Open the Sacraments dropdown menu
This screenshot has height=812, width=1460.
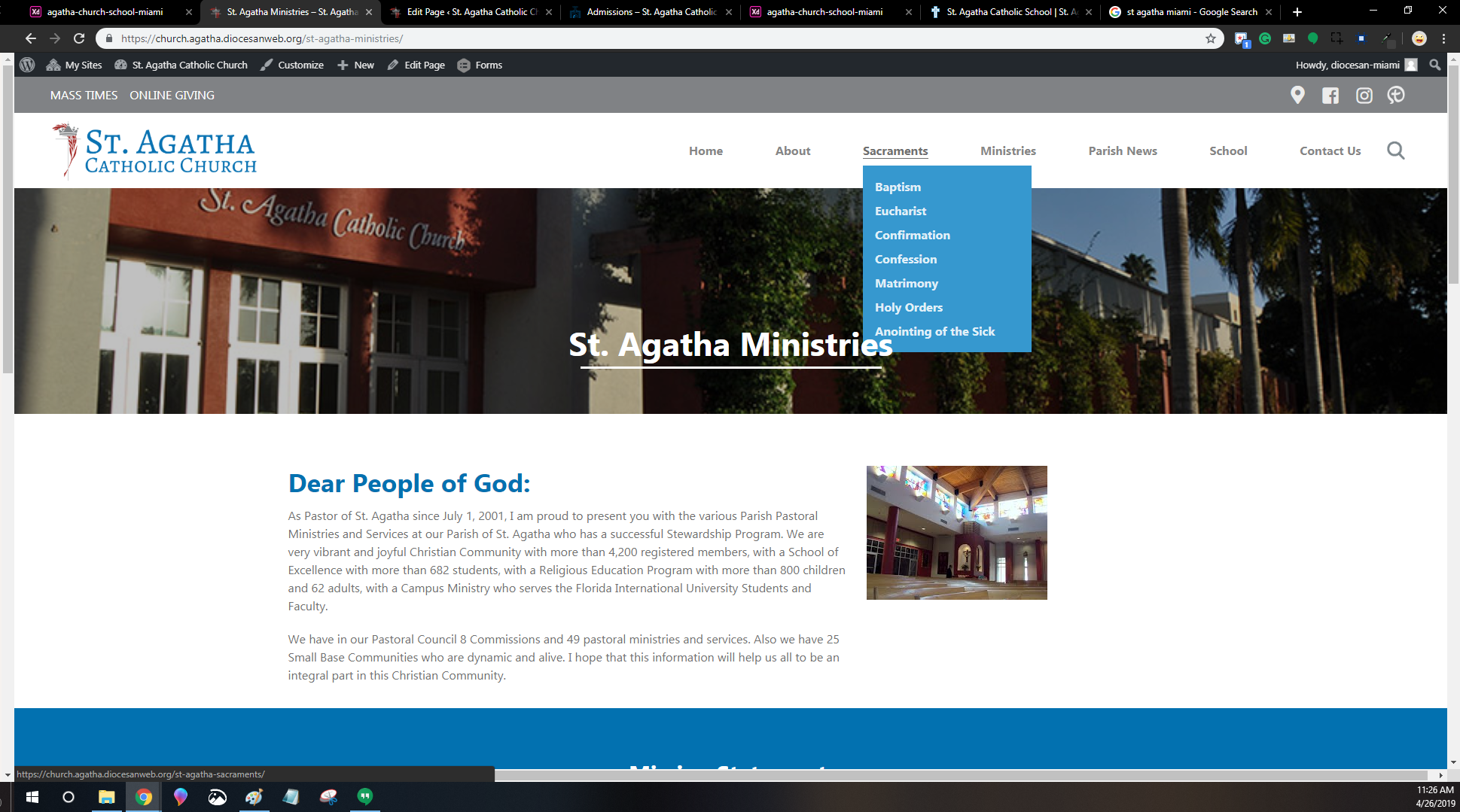click(895, 151)
